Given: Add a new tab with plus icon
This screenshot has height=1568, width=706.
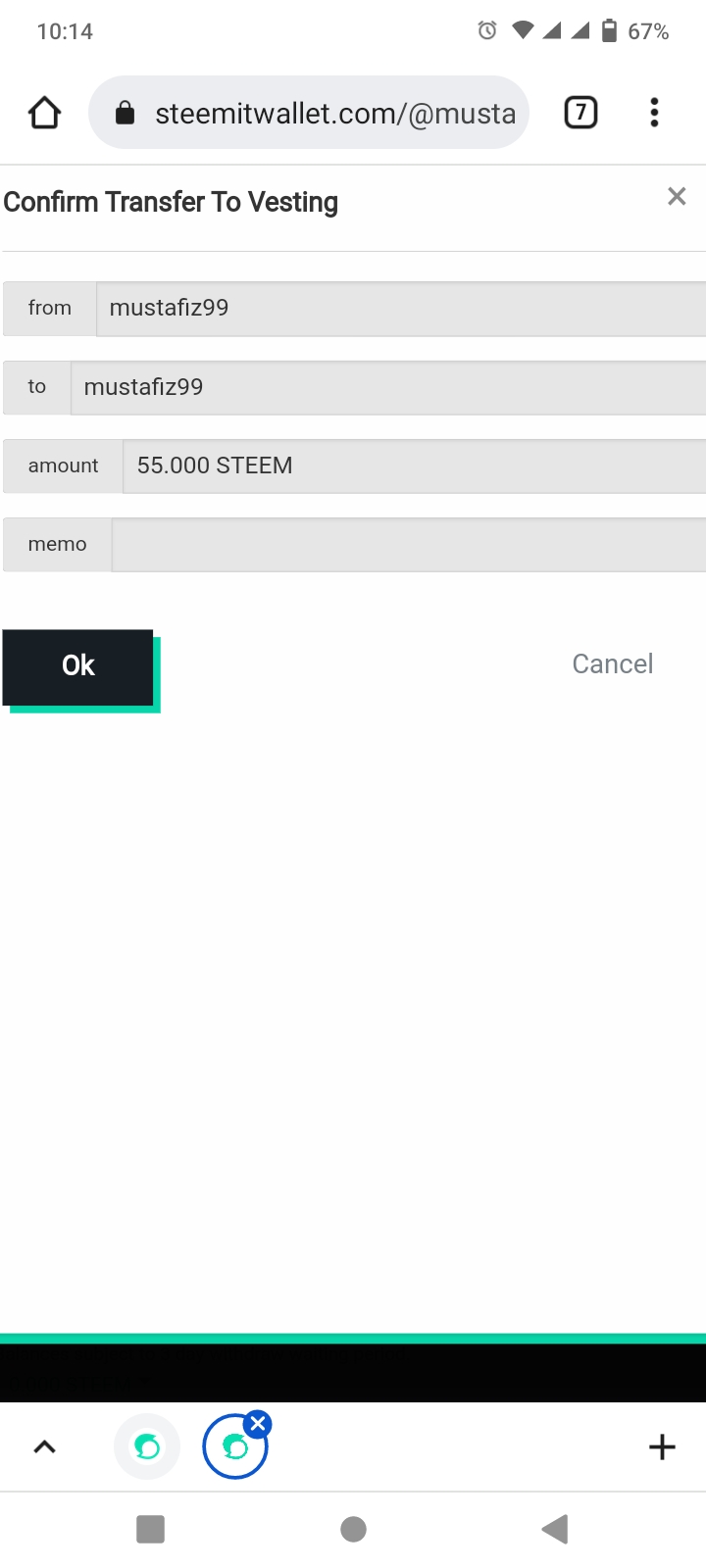Looking at the screenshot, I should click(x=663, y=1446).
